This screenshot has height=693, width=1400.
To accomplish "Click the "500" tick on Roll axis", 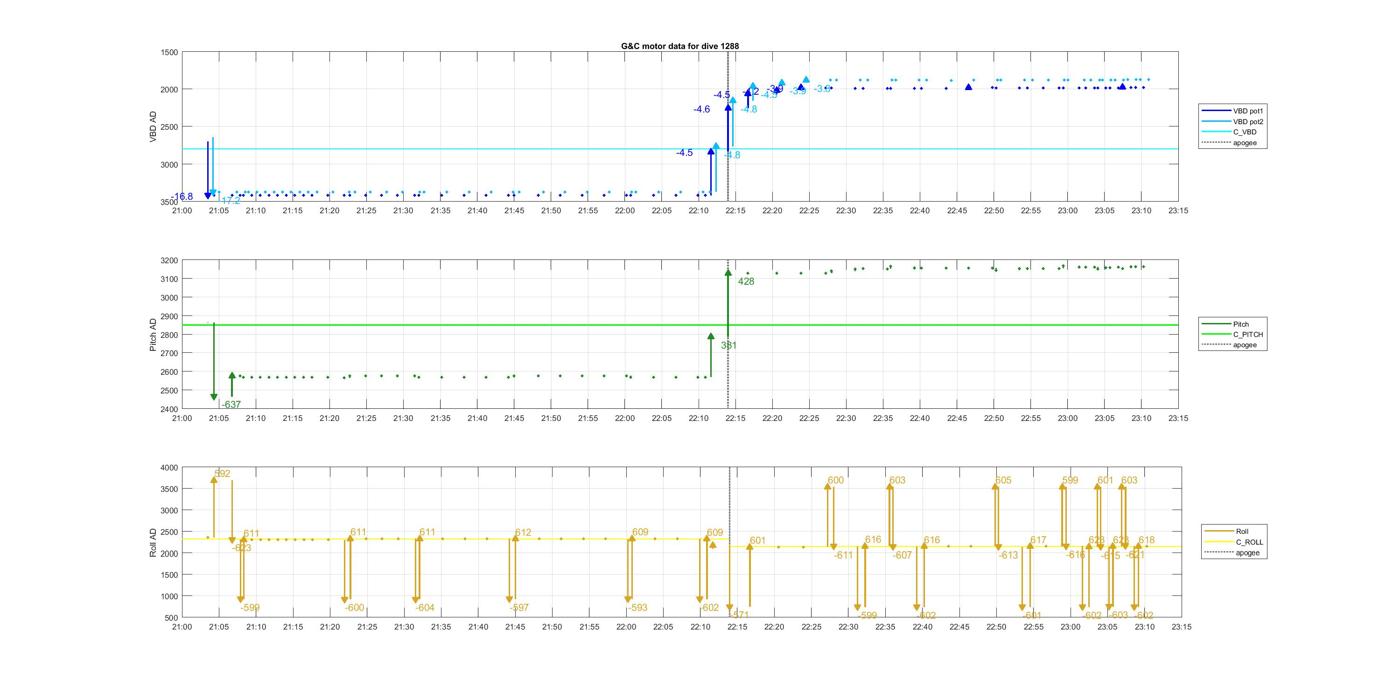I will point(171,618).
